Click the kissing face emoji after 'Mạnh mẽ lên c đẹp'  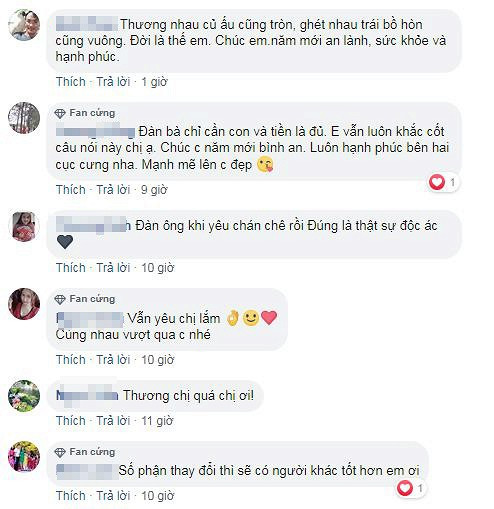(265, 165)
